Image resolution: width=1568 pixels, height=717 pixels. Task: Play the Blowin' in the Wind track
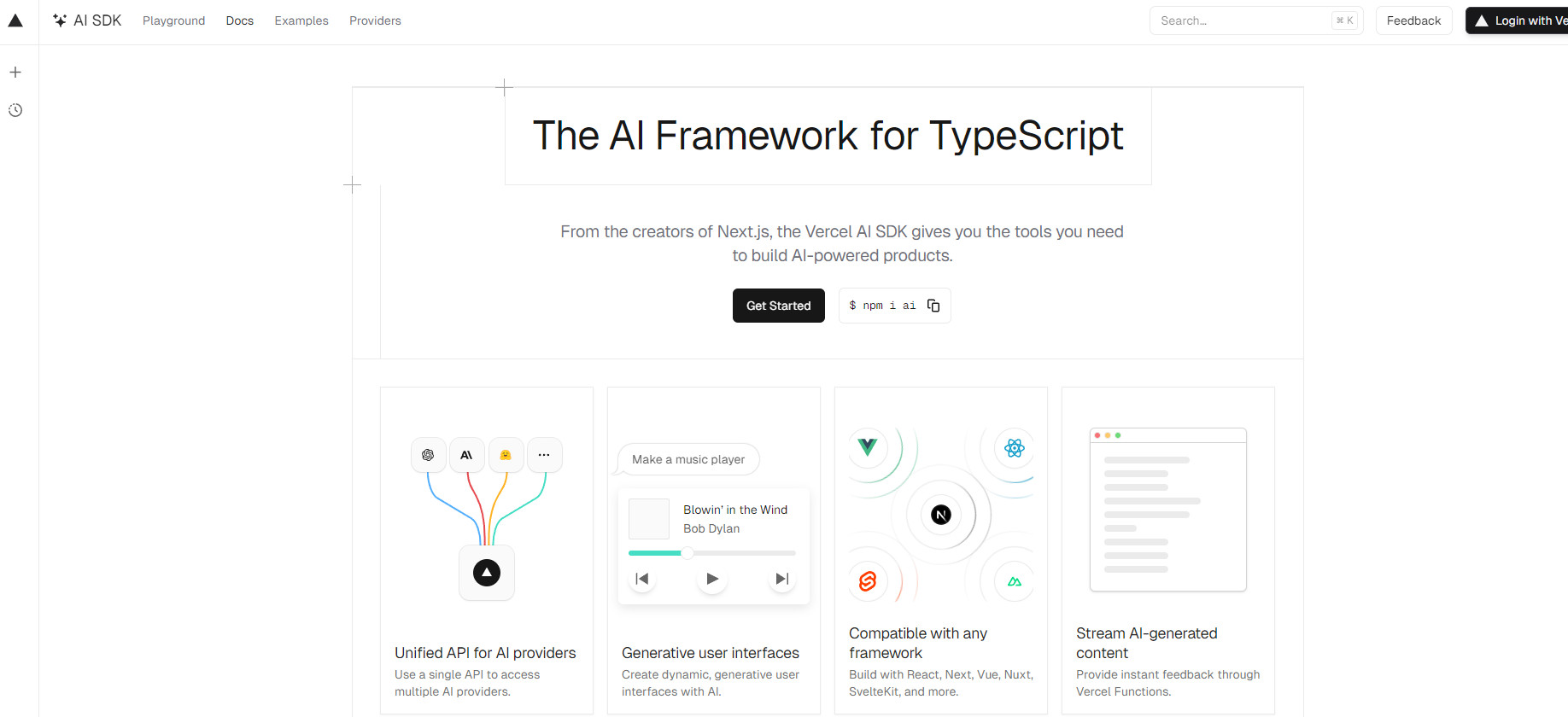712,579
